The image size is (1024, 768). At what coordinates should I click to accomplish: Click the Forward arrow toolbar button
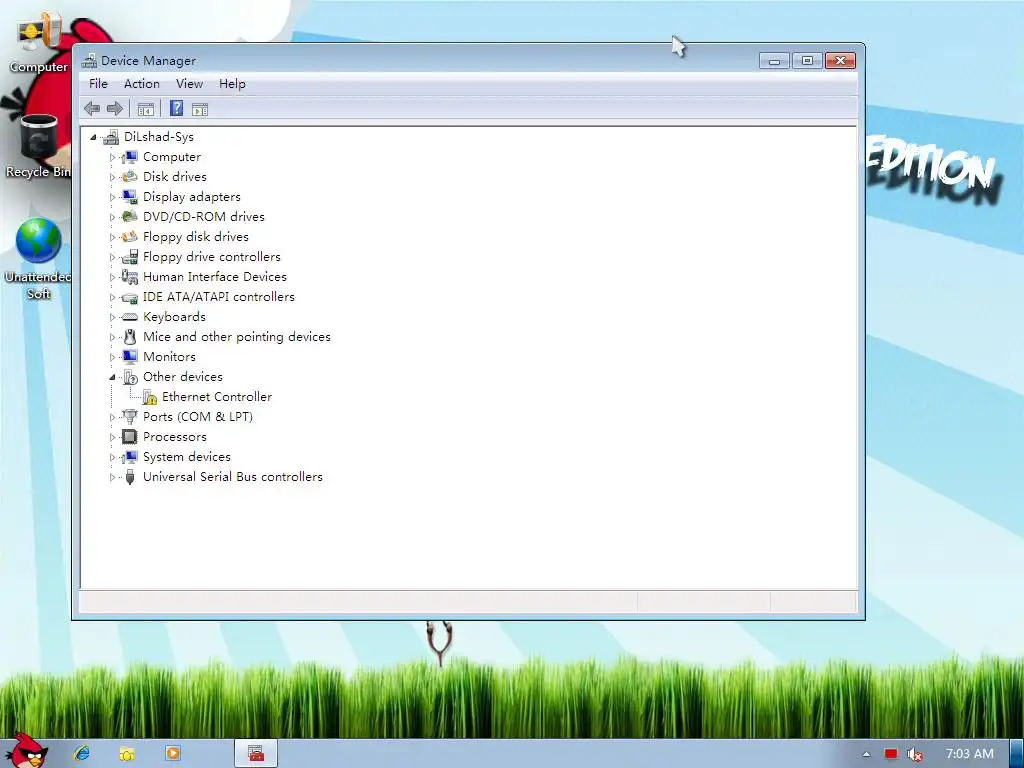click(115, 108)
